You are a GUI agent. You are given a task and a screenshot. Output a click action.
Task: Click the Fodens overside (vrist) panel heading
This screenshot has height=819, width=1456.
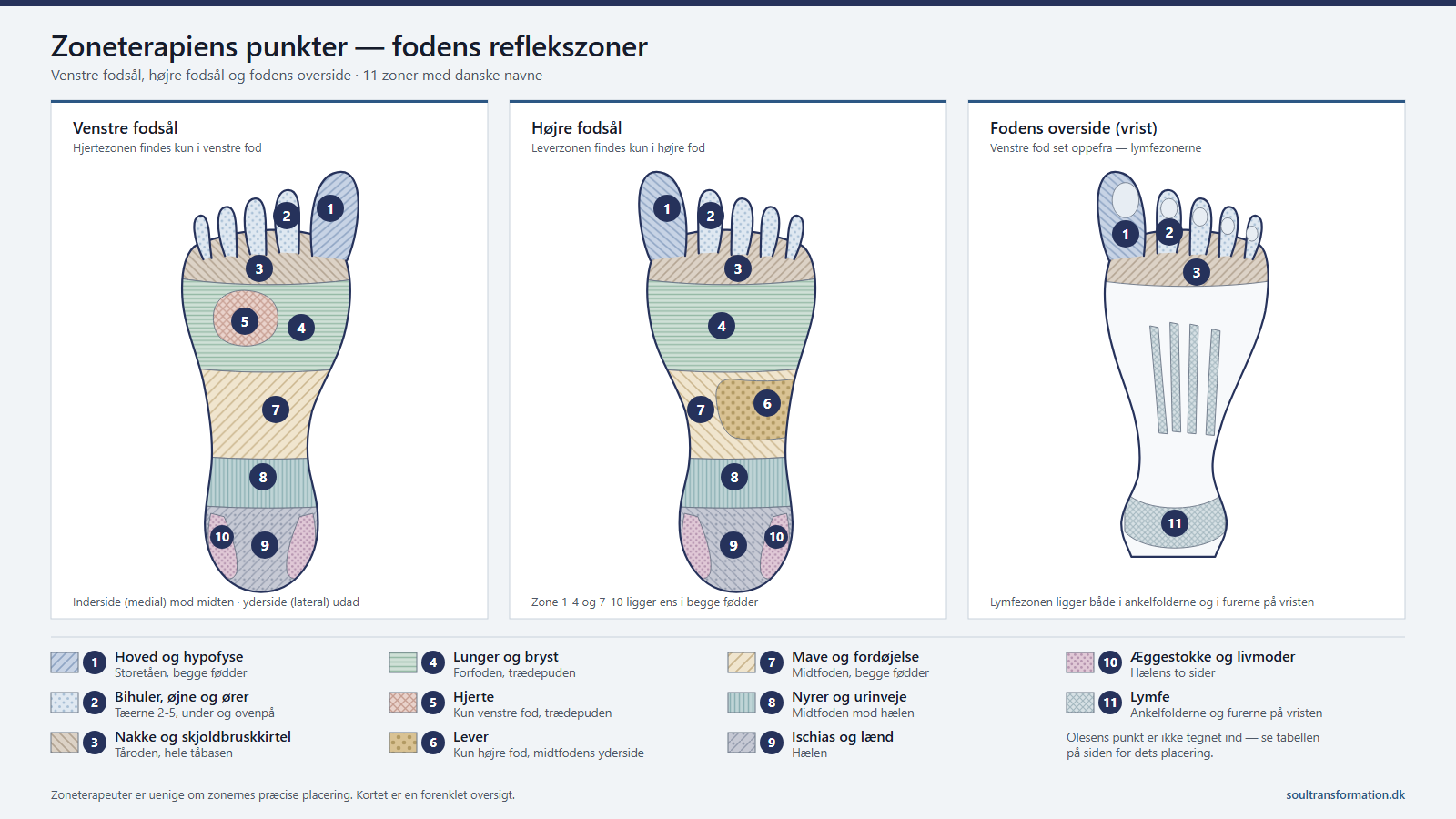click(1074, 128)
